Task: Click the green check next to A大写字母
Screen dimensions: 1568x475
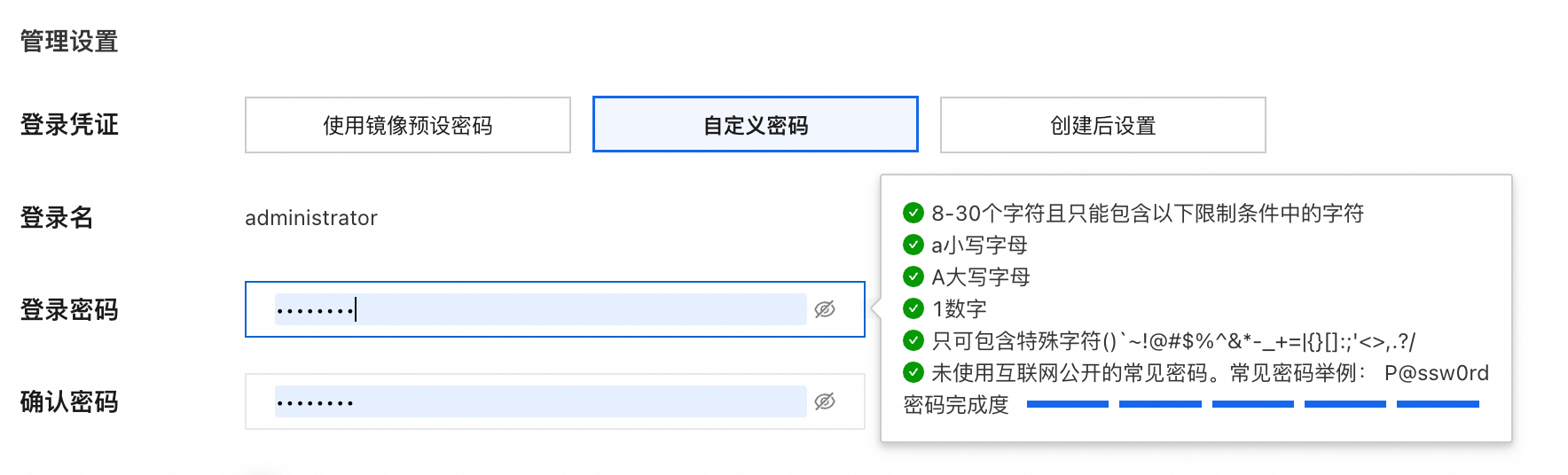Action: coord(913,276)
